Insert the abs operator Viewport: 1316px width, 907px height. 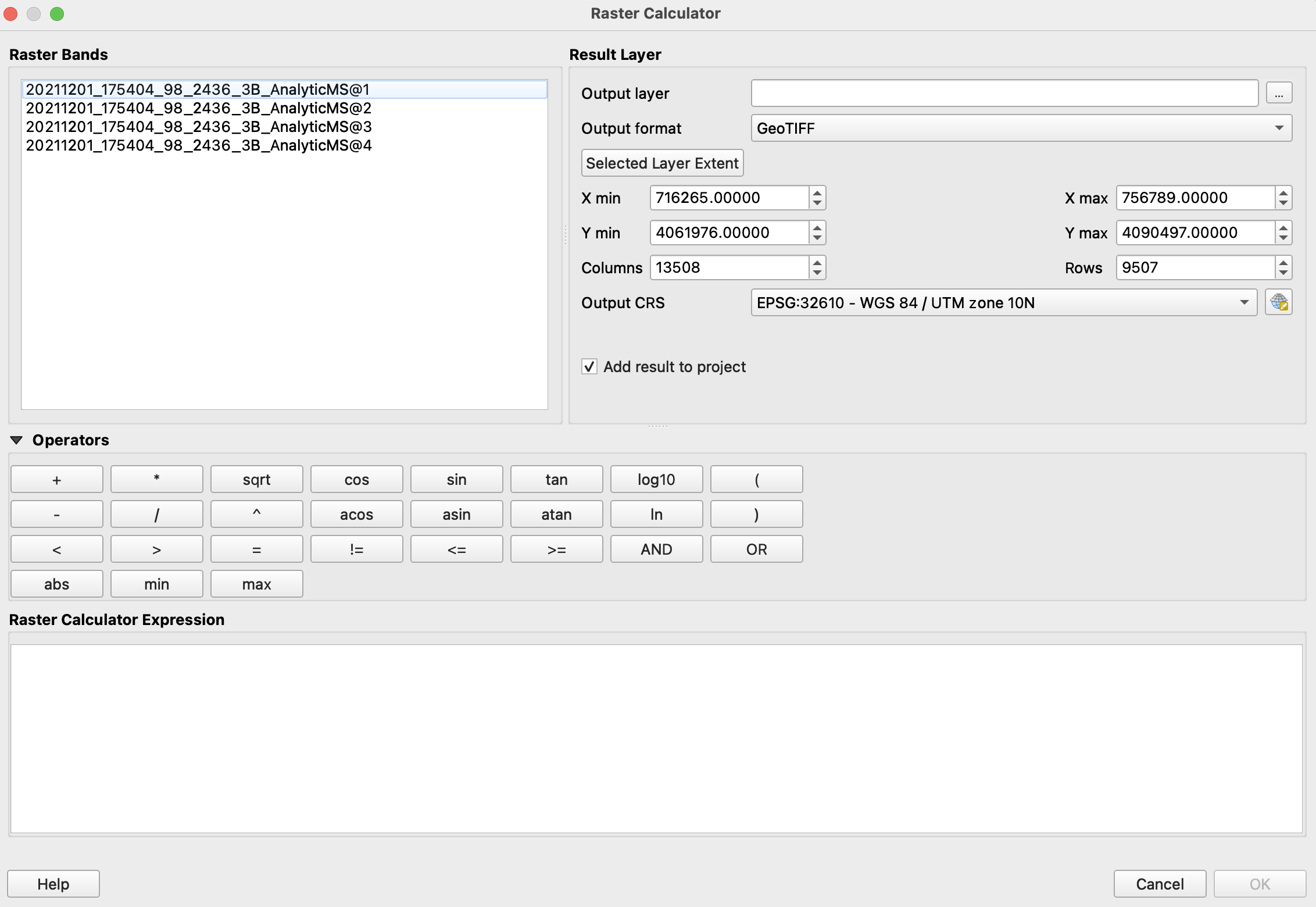pos(57,584)
